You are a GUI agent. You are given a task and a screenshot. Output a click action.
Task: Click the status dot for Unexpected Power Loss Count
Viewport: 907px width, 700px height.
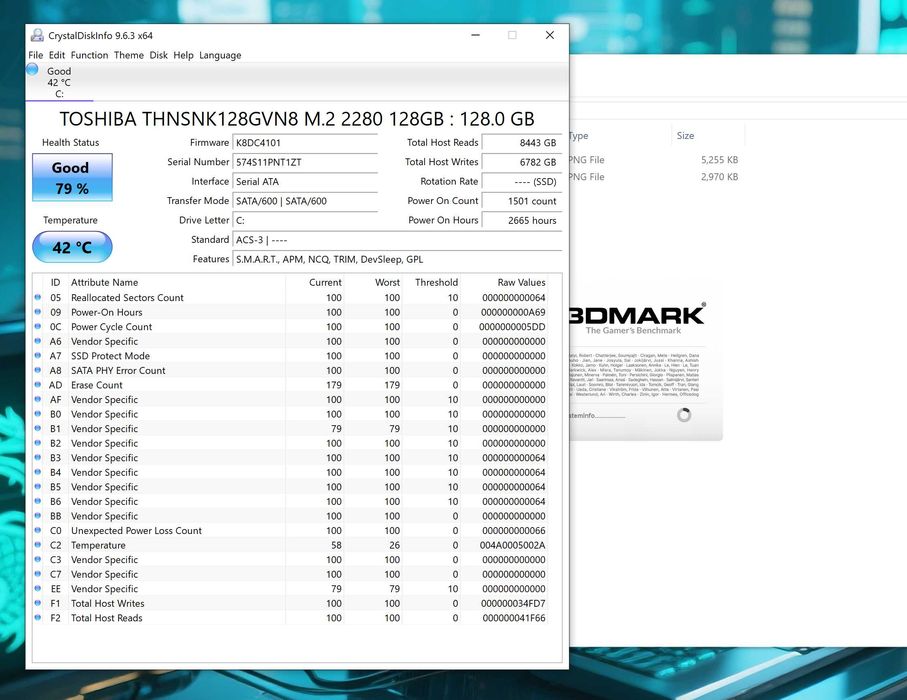coord(38,530)
